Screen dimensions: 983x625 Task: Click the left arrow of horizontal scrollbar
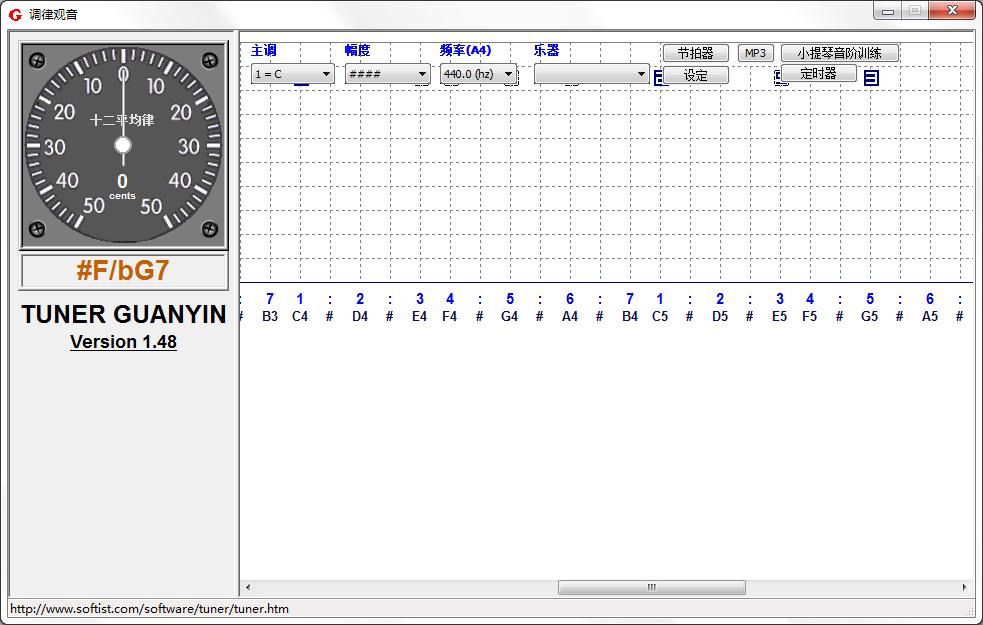pos(248,588)
